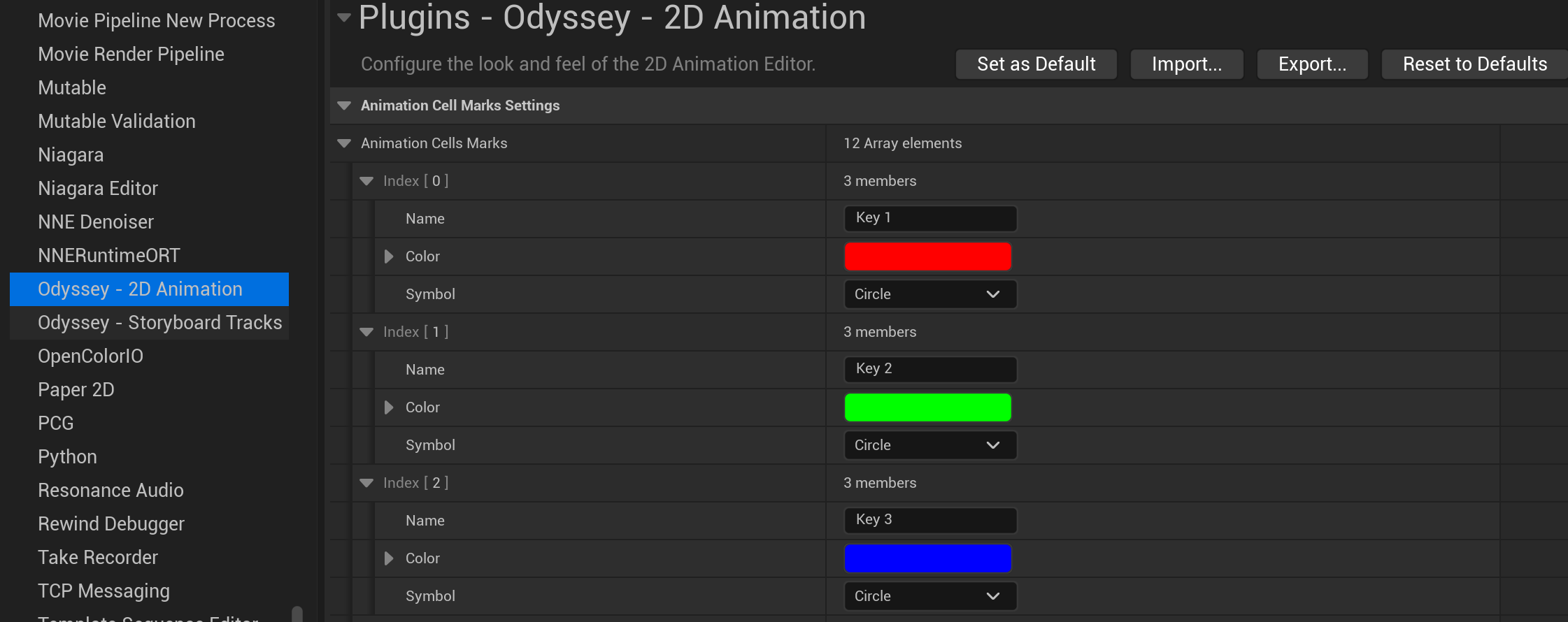
Task: Select NNE Denoiser in the sidebar
Action: [96, 222]
